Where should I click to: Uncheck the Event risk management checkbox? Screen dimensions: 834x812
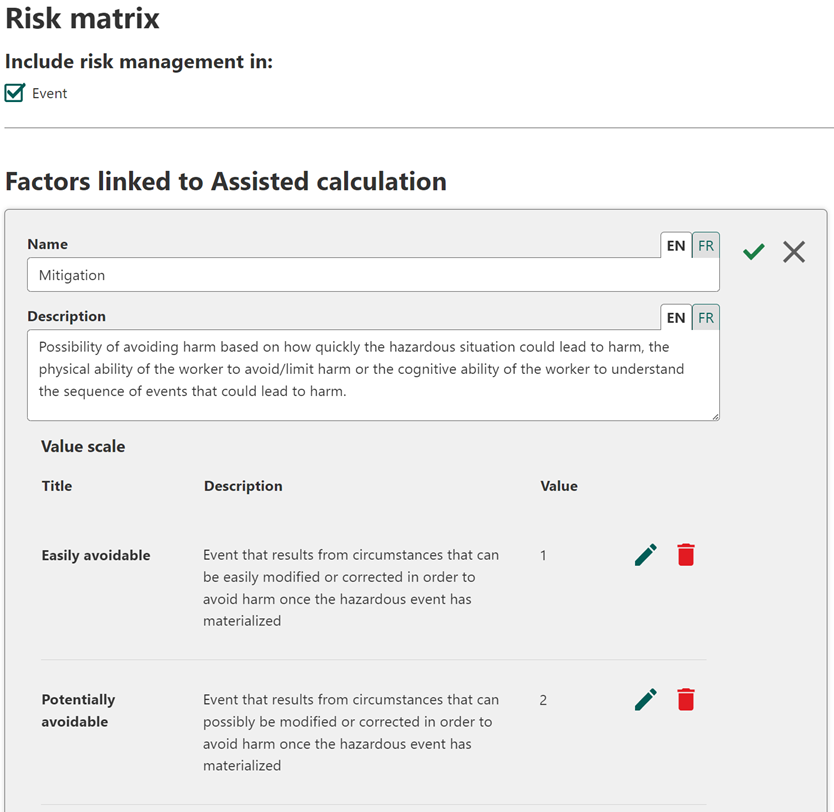click(15, 93)
